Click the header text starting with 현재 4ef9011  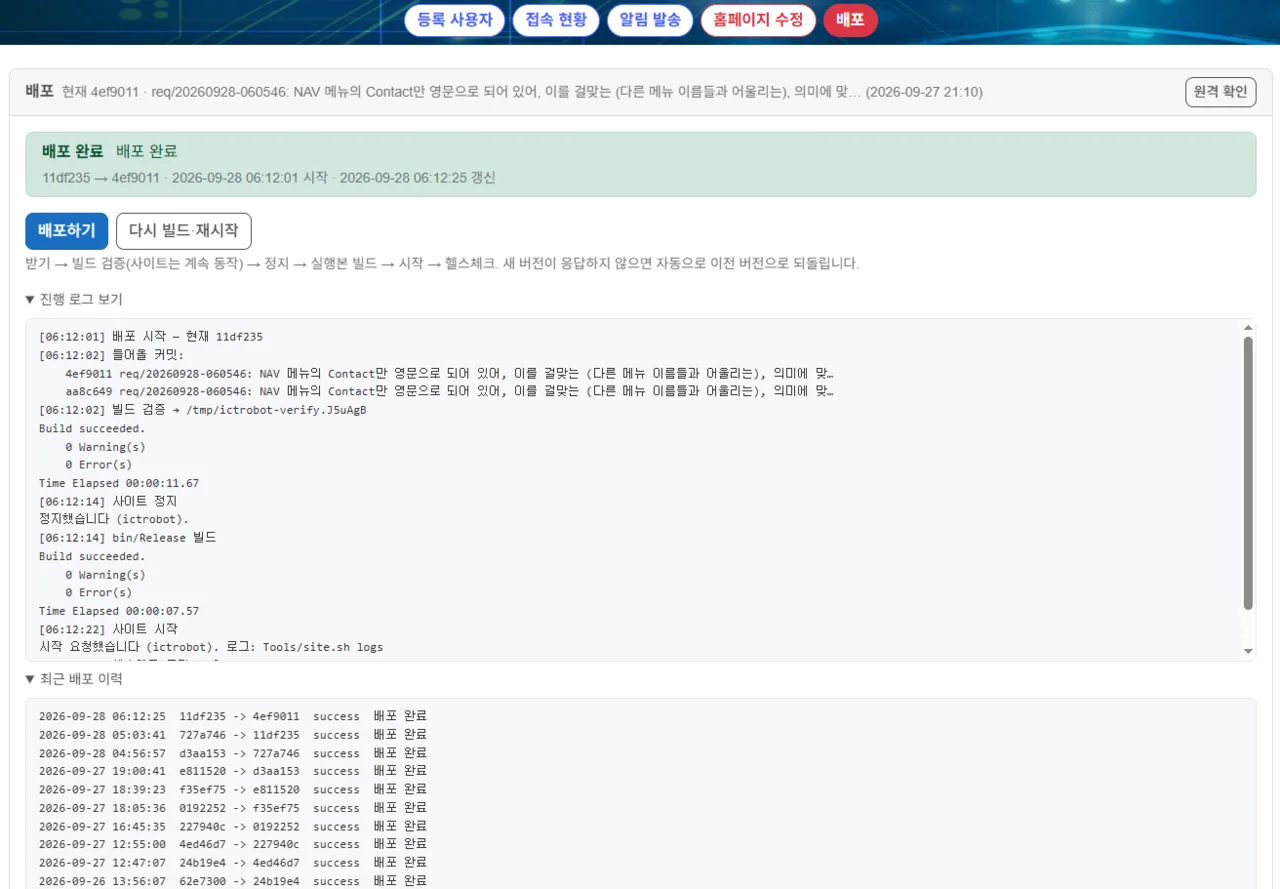coord(522,92)
